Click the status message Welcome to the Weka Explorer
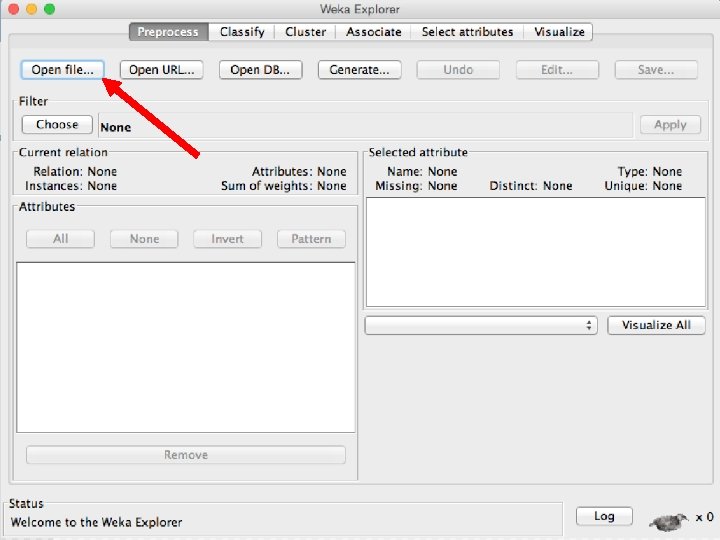Viewport: 720px width, 540px height. 96,523
